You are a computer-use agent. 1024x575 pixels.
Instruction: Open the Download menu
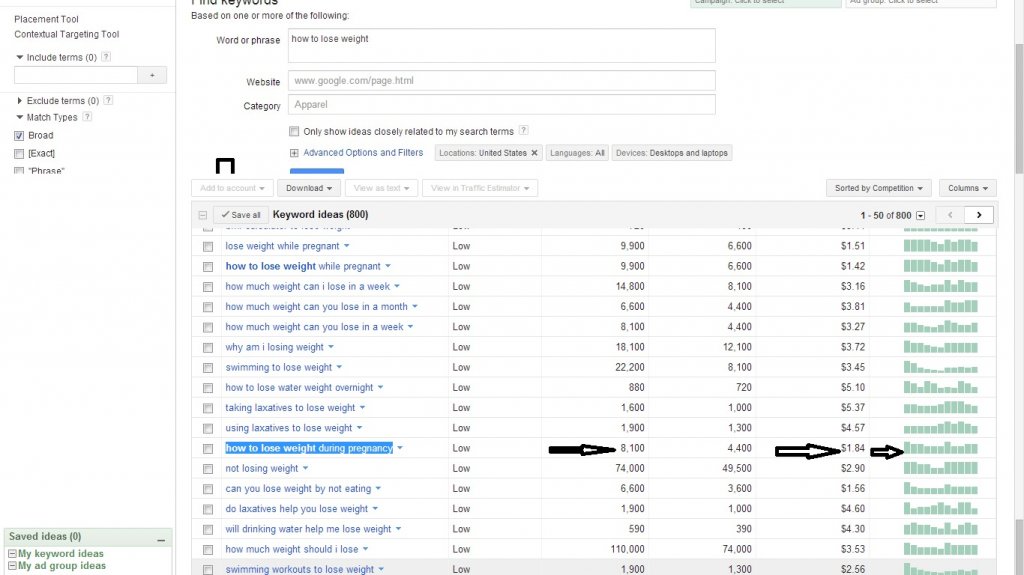pyautogui.click(x=308, y=188)
